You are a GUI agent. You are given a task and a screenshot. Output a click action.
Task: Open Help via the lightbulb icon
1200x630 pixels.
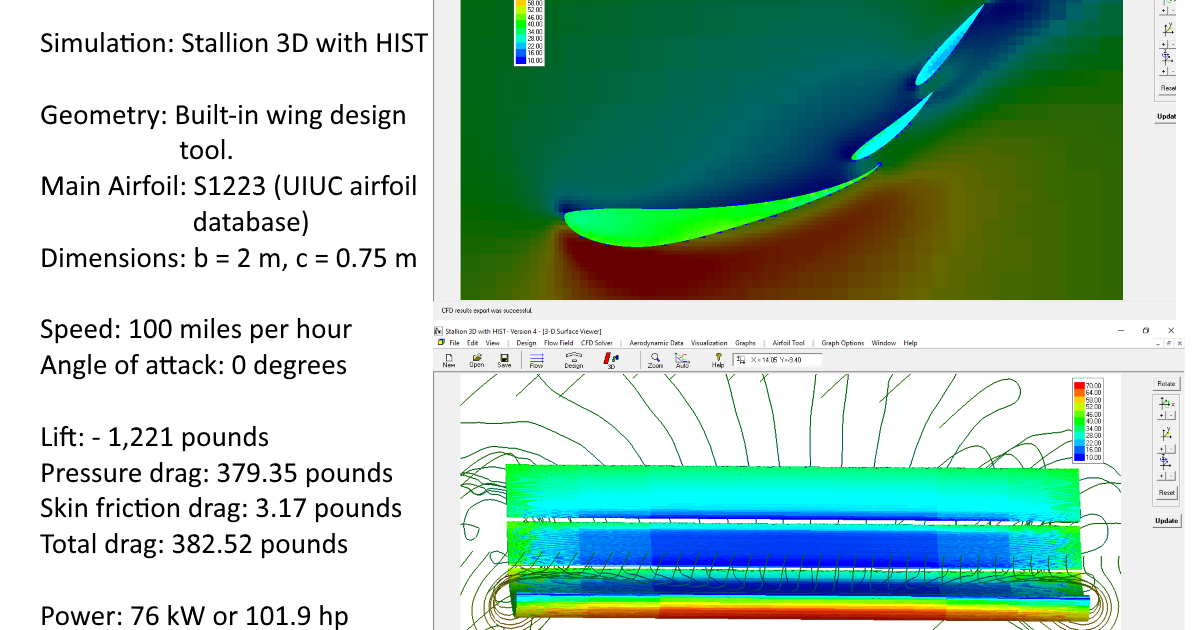coord(718,358)
